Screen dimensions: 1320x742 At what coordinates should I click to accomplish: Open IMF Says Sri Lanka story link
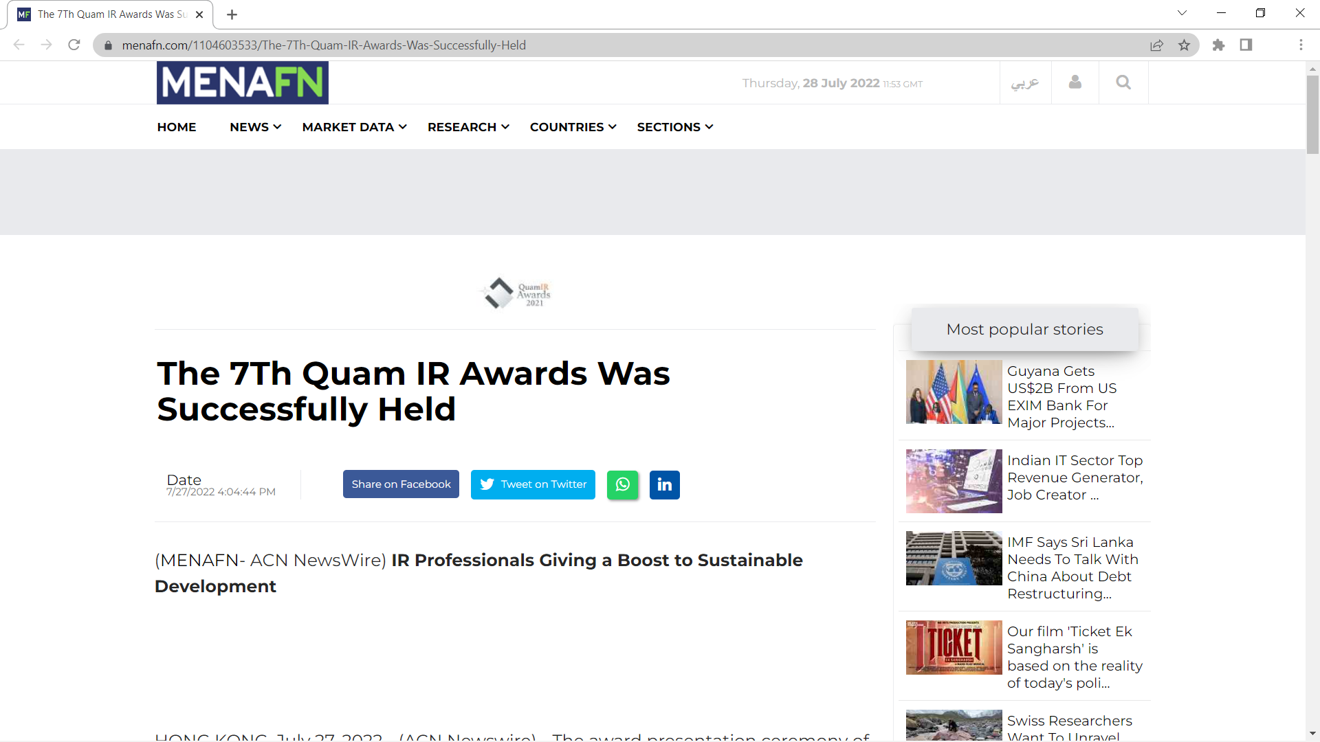click(1074, 568)
